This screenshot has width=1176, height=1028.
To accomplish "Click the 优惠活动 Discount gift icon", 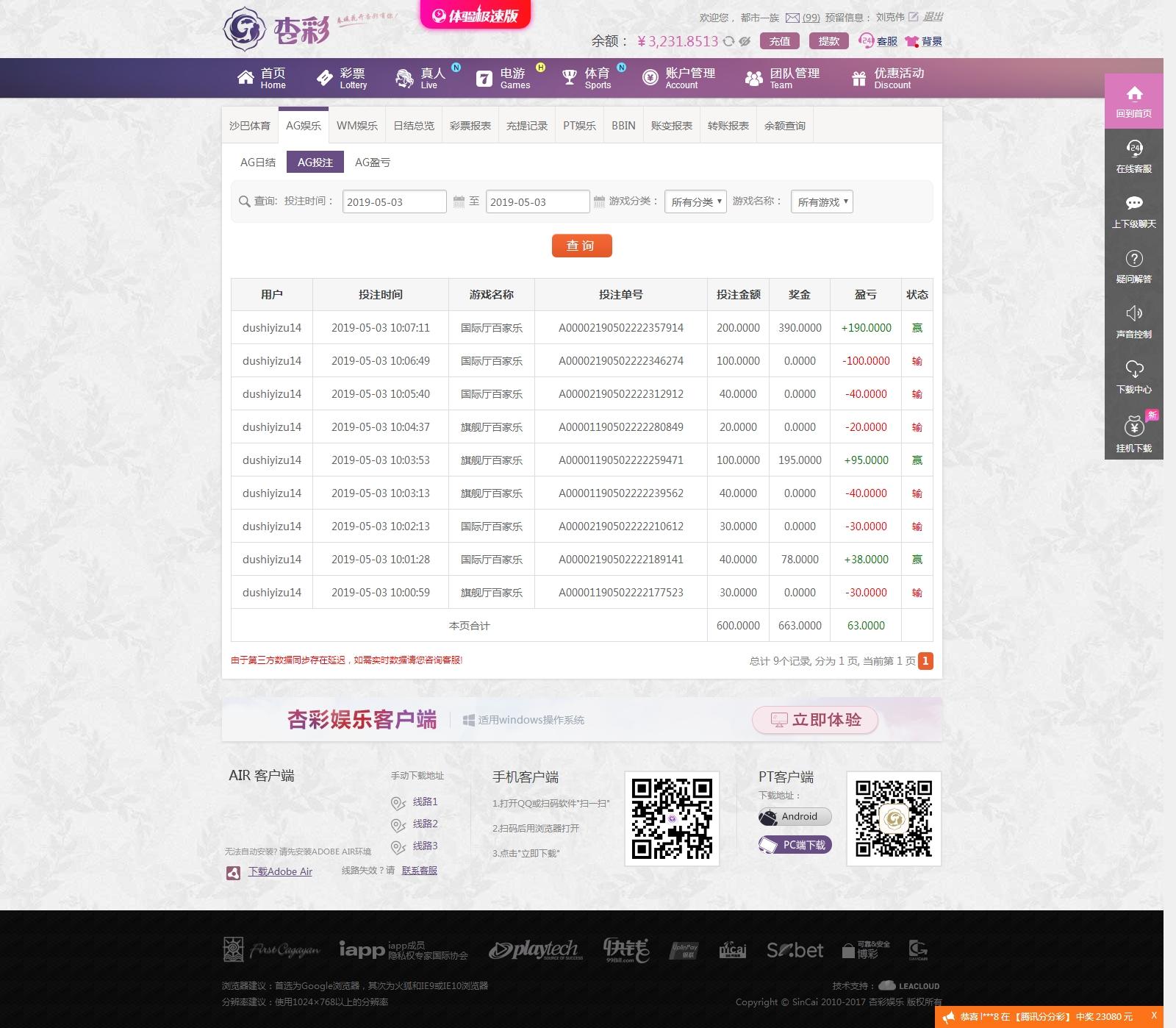I will 858,79.
